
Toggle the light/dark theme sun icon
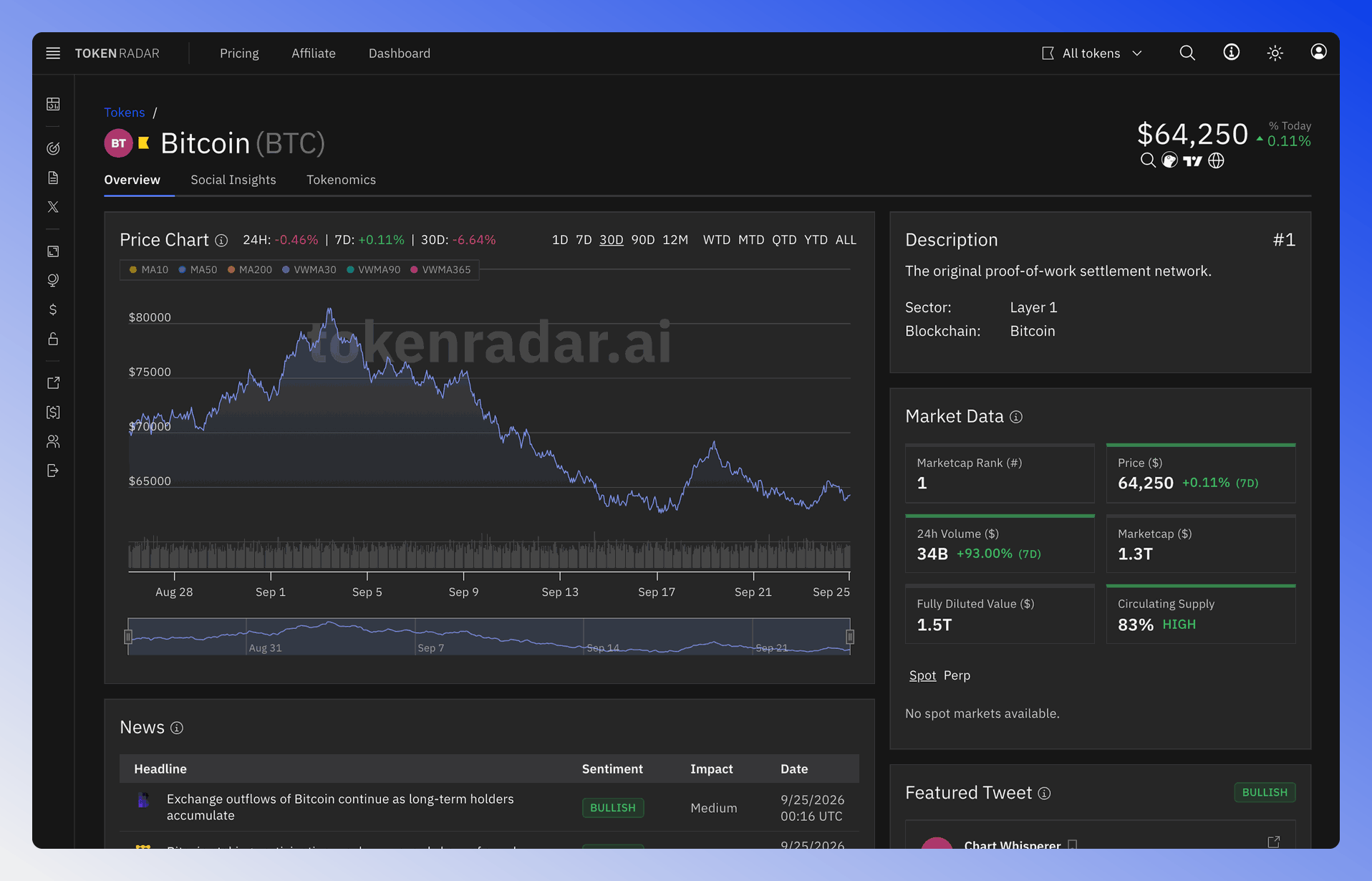tap(1275, 53)
